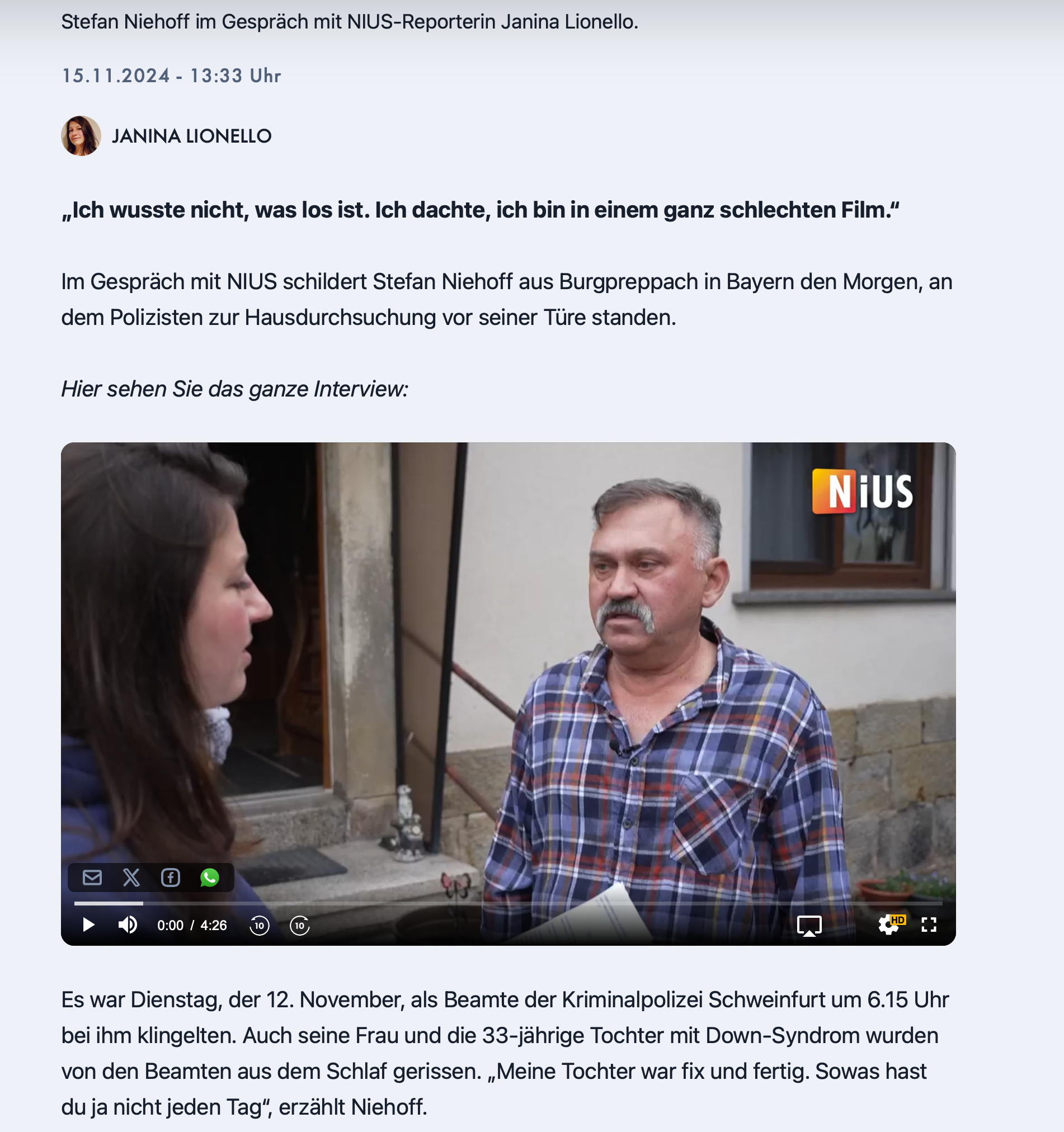The image size is (1064, 1132).
Task: Skip forward 10 seconds in video
Action: [x=300, y=925]
